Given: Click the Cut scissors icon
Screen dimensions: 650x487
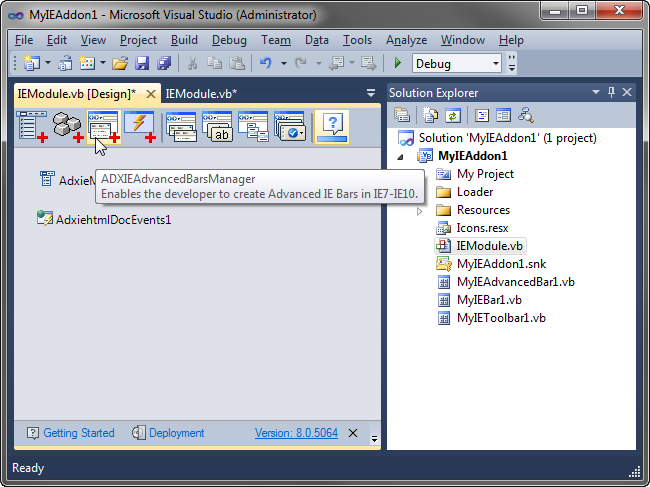Looking at the screenshot, I should 192,63.
